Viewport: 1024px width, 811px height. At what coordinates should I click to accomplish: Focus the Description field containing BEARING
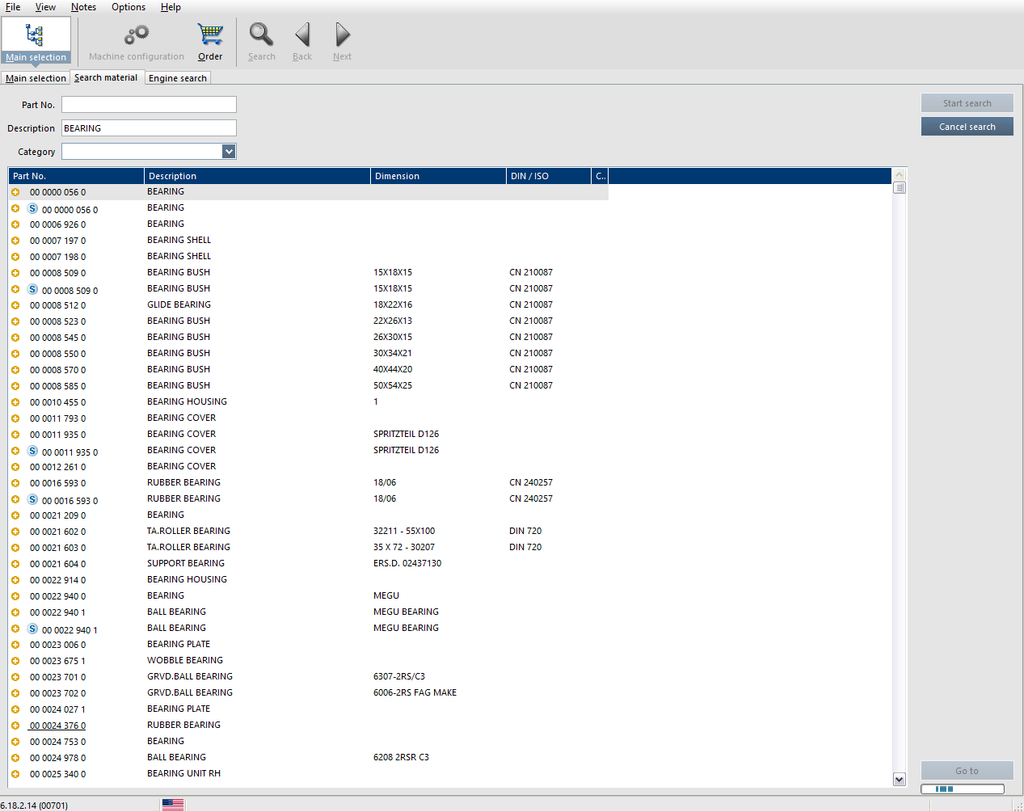(149, 128)
